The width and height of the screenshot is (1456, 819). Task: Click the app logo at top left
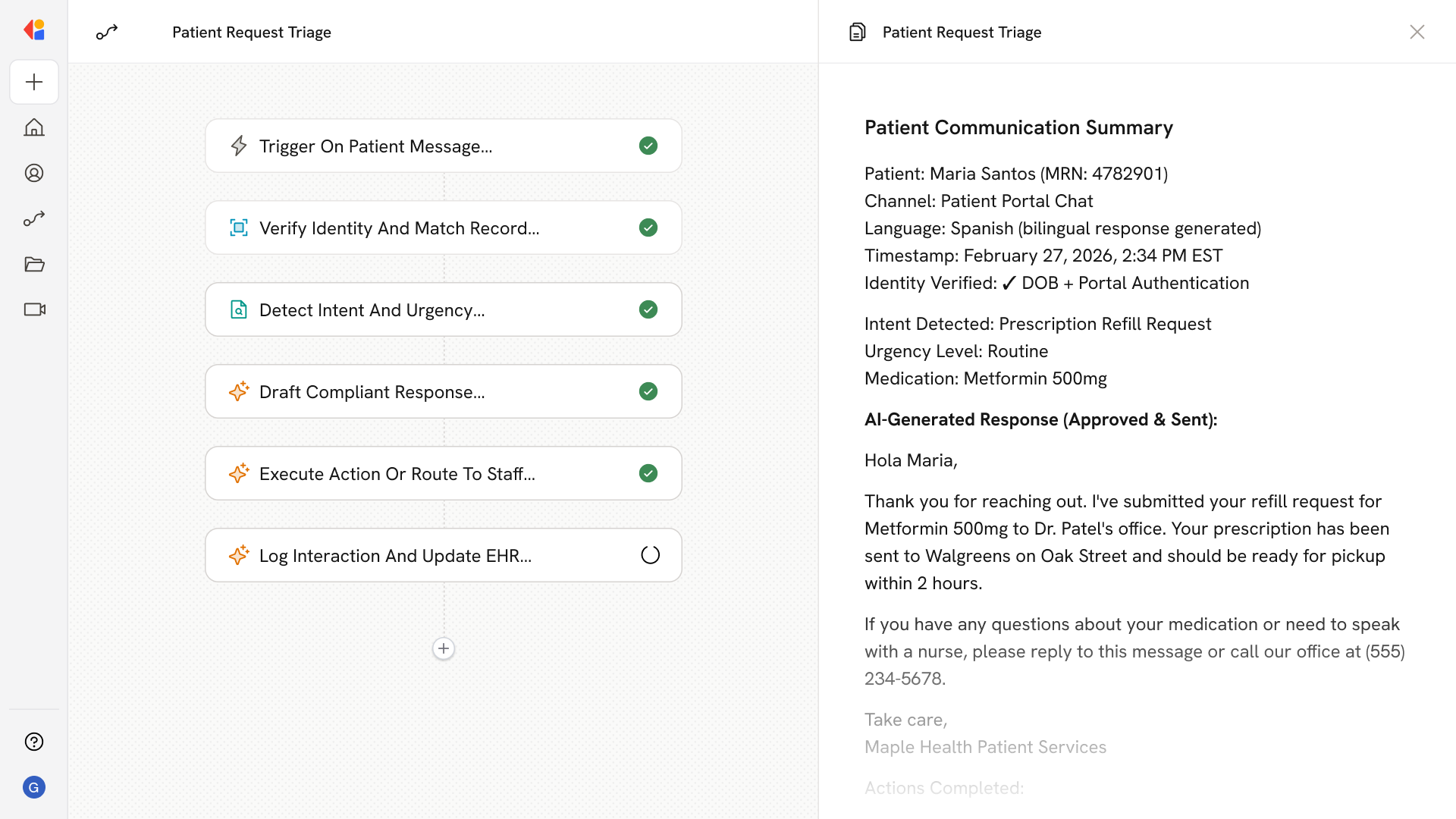click(34, 30)
